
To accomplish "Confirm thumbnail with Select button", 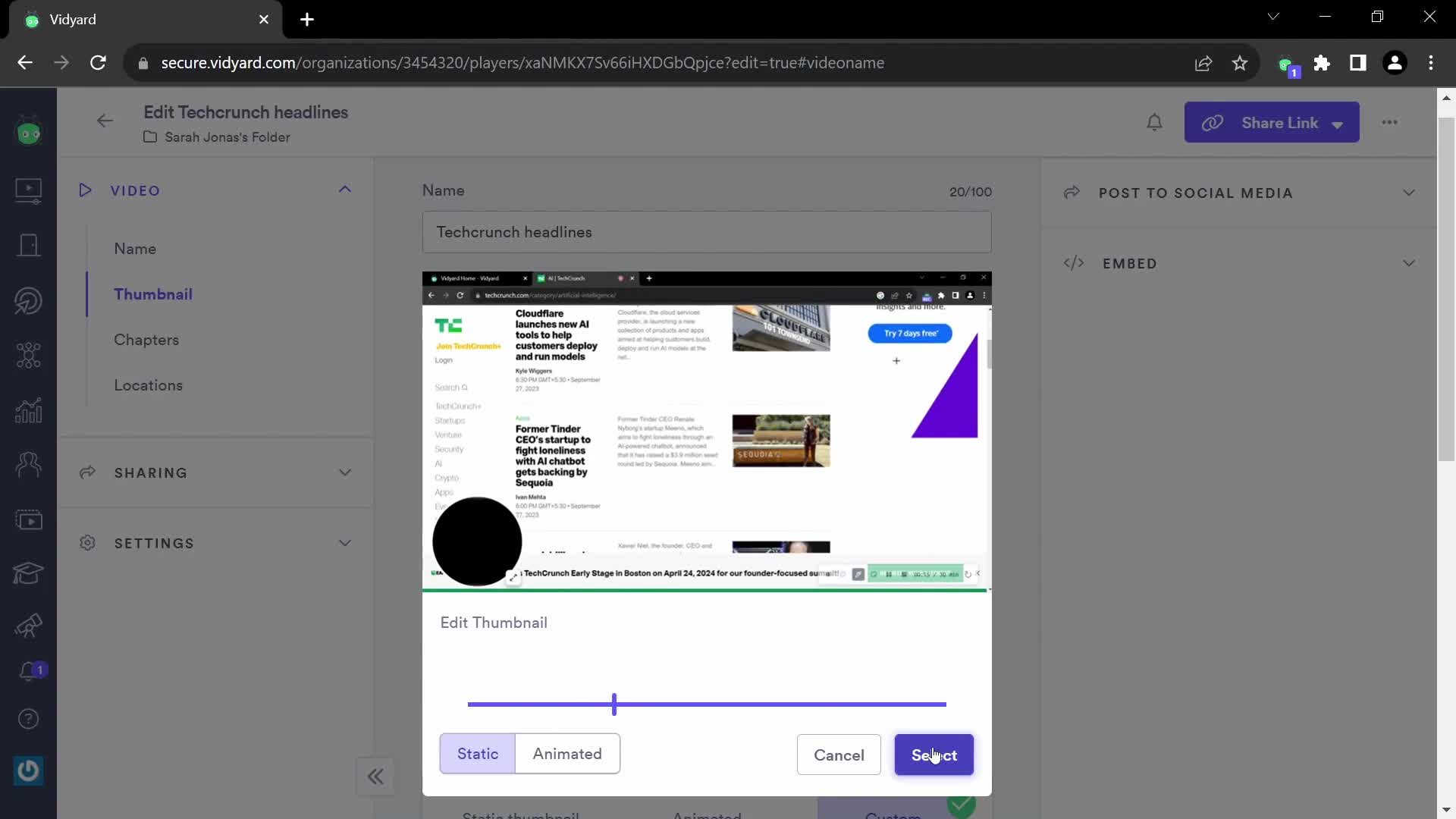I will click(934, 755).
